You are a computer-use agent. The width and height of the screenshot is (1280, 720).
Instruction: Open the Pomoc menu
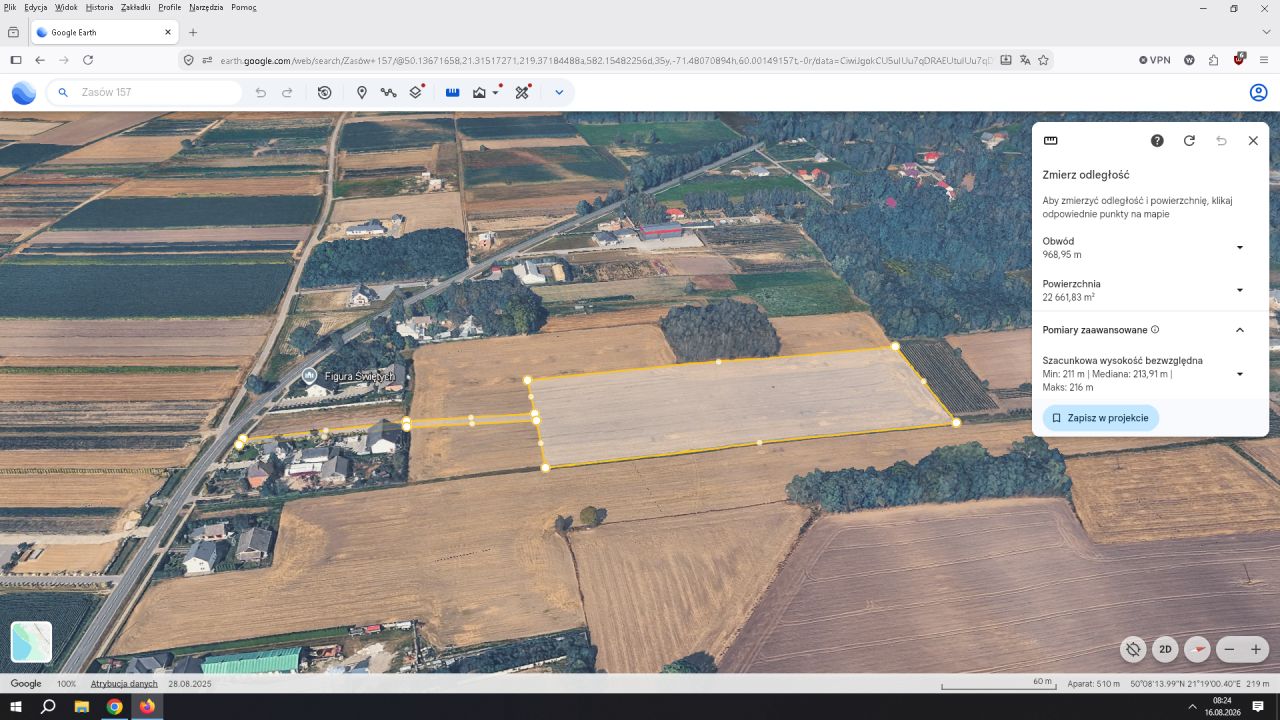tap(243, 7)
